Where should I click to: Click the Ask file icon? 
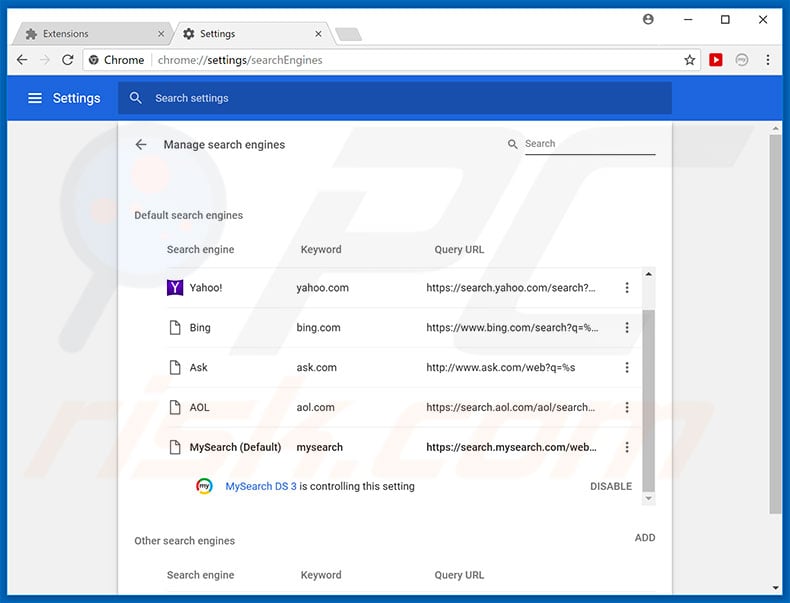pyautogui.click(x=175, y=367)
